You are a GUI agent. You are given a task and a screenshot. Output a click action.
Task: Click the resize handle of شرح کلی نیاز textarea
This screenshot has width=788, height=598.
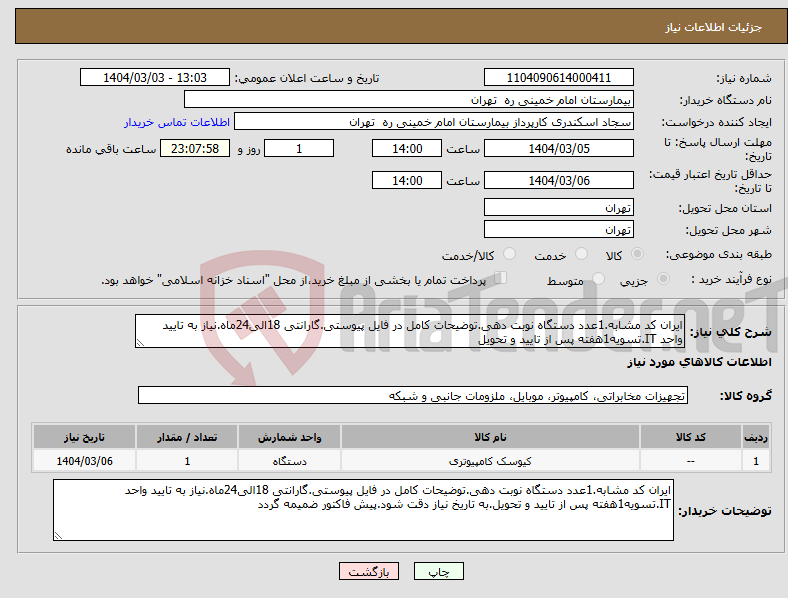point(140,343)
